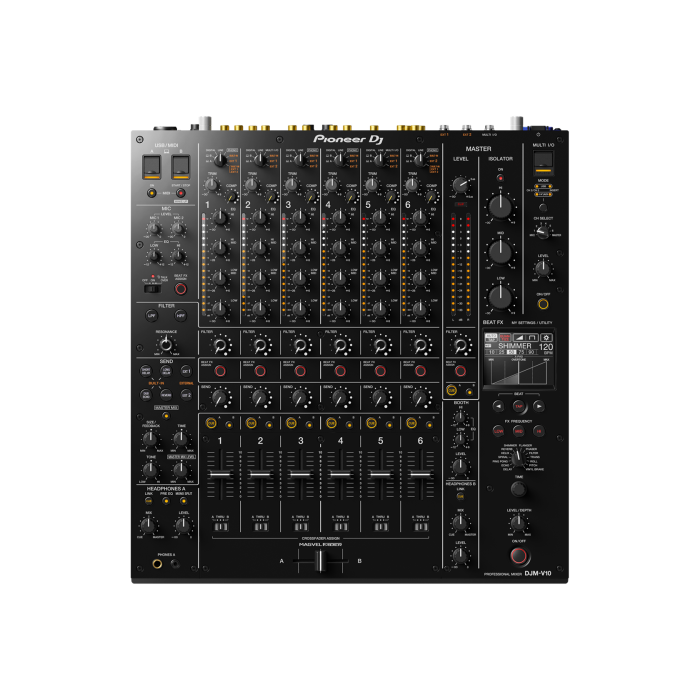Viewport: 700px width, 700px height.
Task: Tap the beat left arrow button
Action: point(498,406)
